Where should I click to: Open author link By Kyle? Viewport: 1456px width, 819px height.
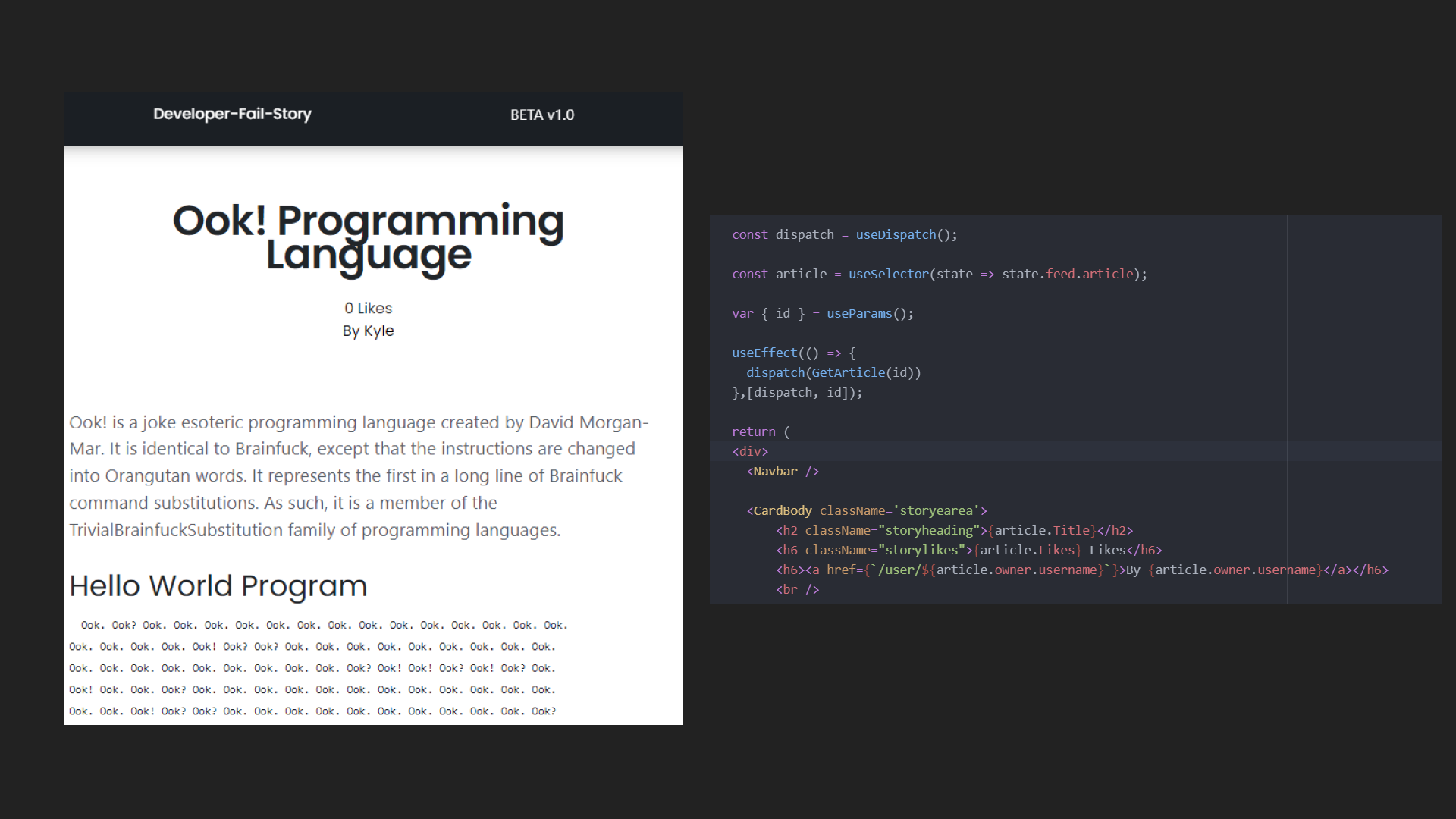tap(368, 331)
